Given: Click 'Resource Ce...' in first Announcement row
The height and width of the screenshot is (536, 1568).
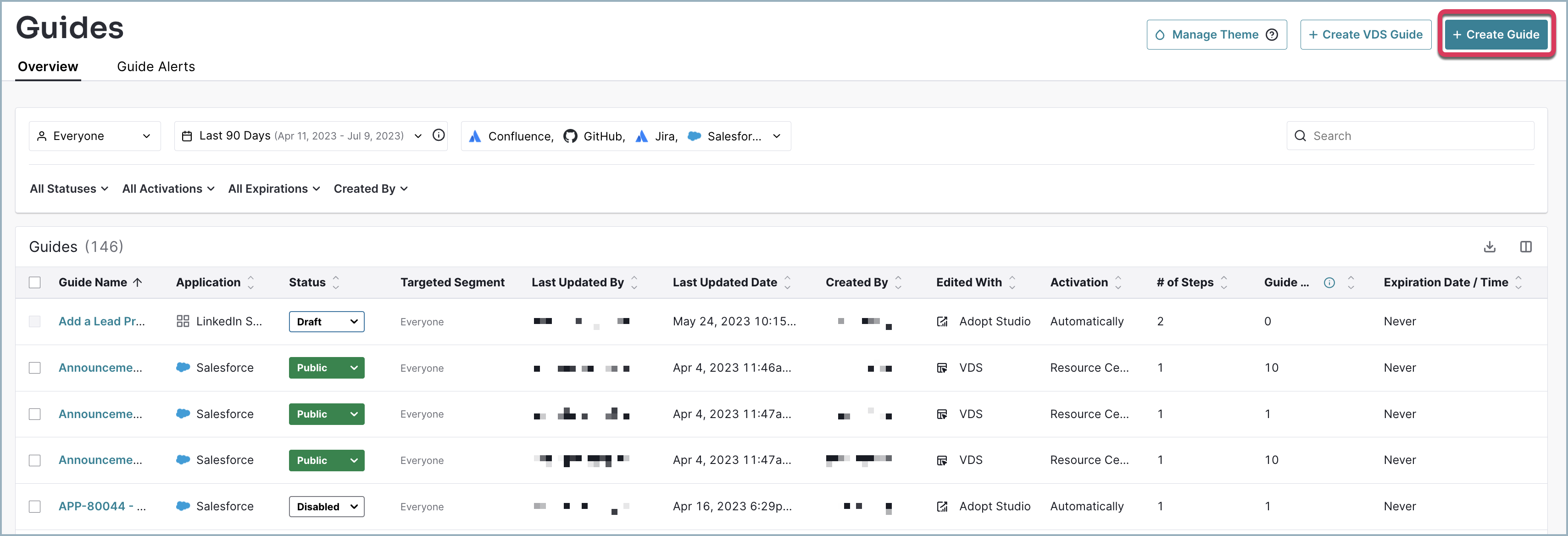Looking at the screenshot, I should pos(1089,368).
